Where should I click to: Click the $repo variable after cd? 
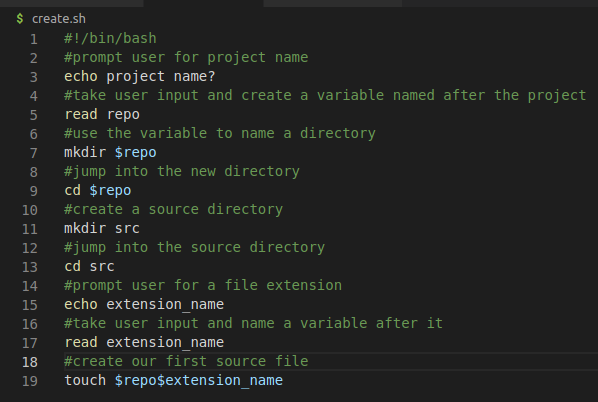pos(110,190)
